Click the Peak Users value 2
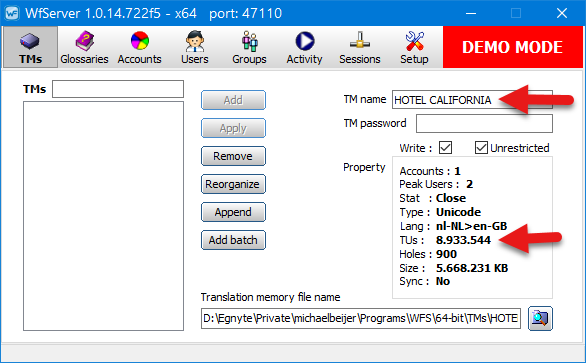586x363 pixels. [x=469, y=184]
